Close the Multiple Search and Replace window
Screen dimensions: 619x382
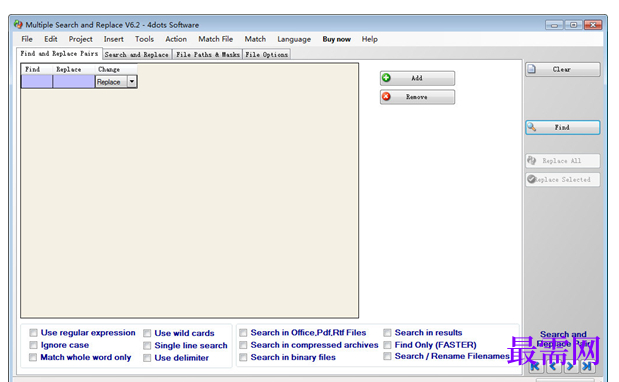593,25
